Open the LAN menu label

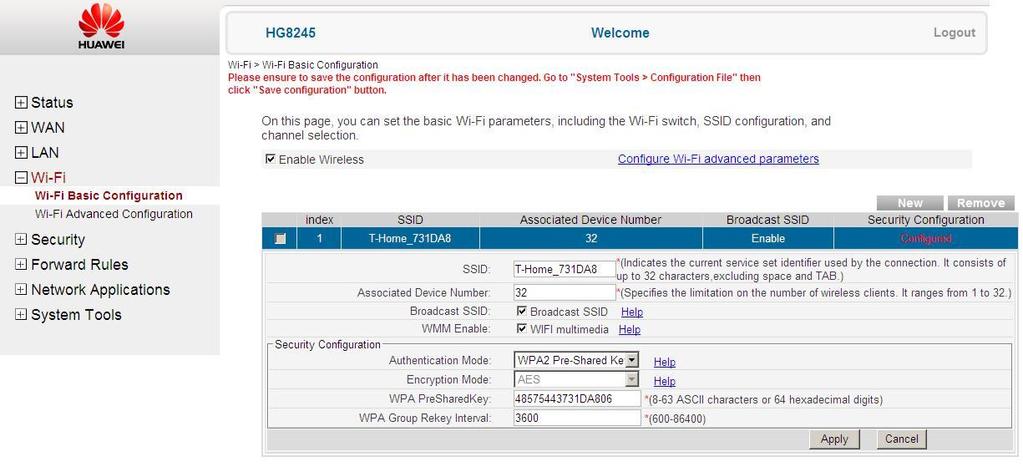[x=45, y=153]
